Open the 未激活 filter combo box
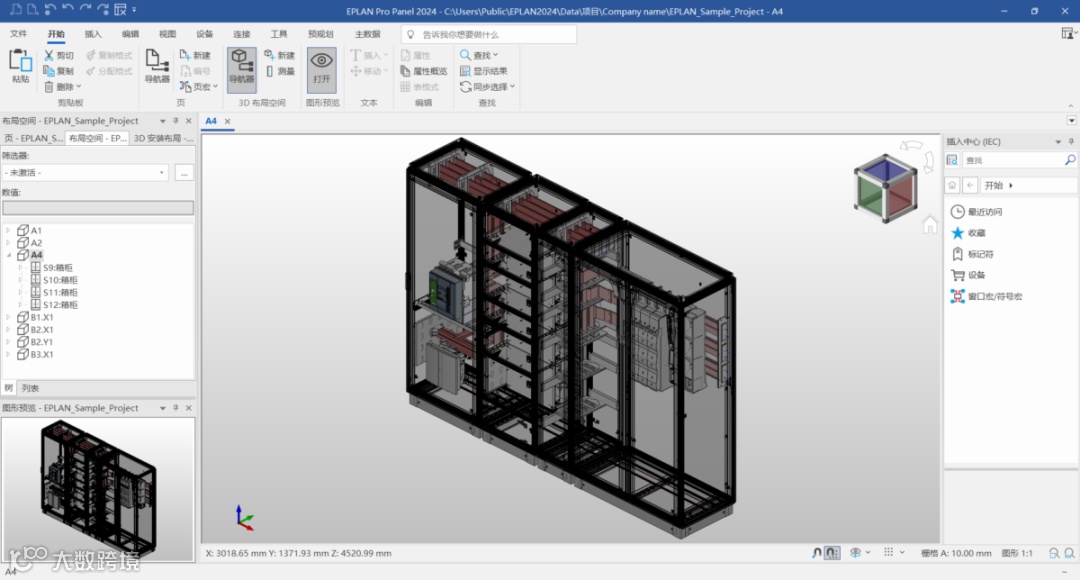Viewport: 1080px width, 580px height. [85, 172]
